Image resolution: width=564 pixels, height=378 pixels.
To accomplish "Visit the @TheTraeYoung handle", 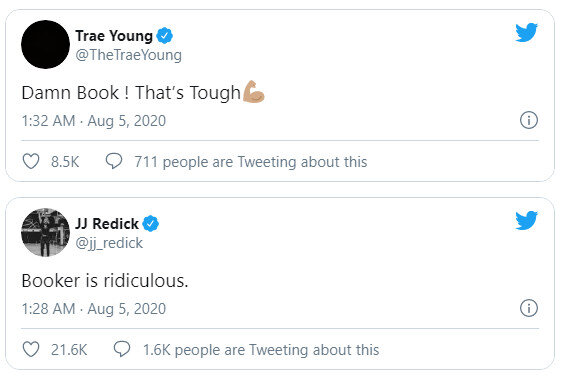I will tap(128, 55).
